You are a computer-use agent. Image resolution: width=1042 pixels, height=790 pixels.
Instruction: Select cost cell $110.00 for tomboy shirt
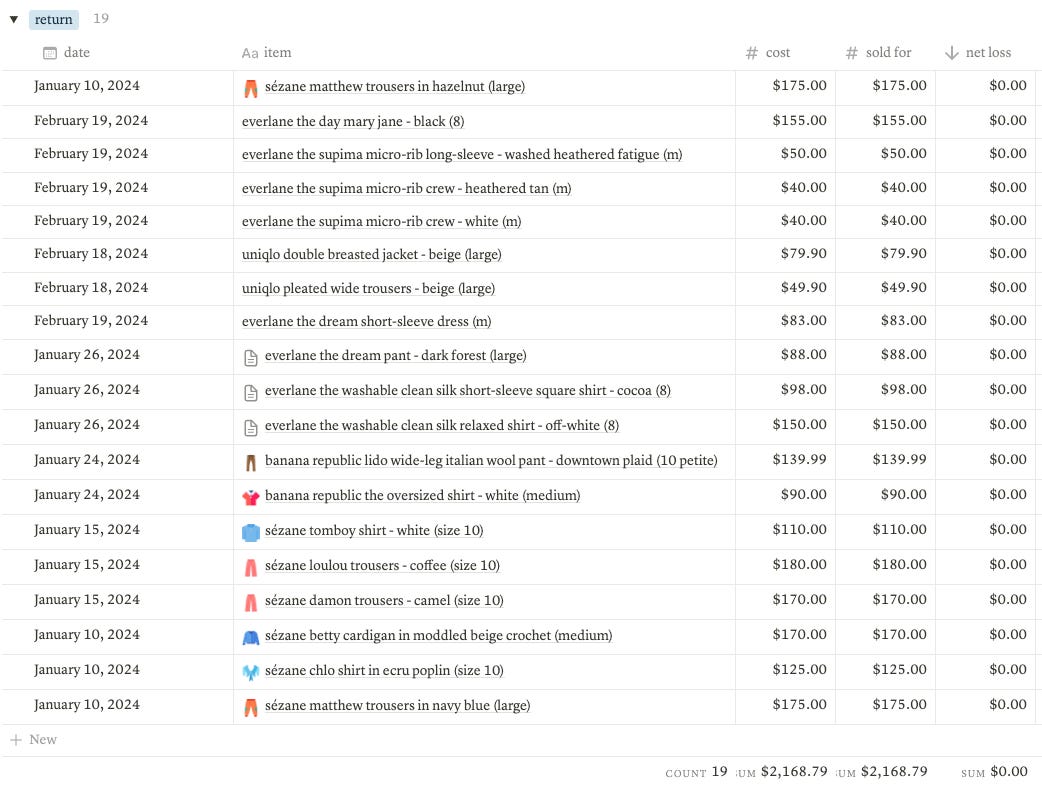785,530
